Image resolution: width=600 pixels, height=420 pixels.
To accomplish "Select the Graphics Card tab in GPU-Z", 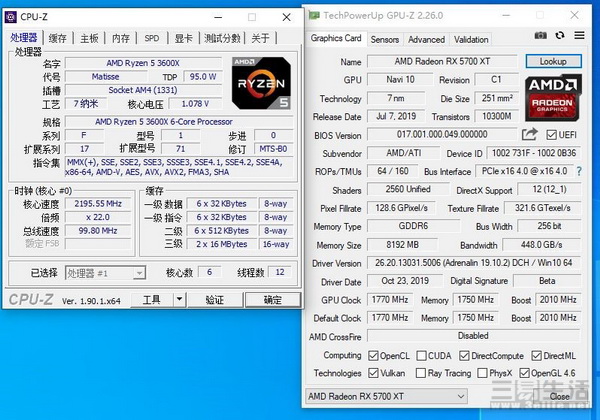I will coord(336,38).
